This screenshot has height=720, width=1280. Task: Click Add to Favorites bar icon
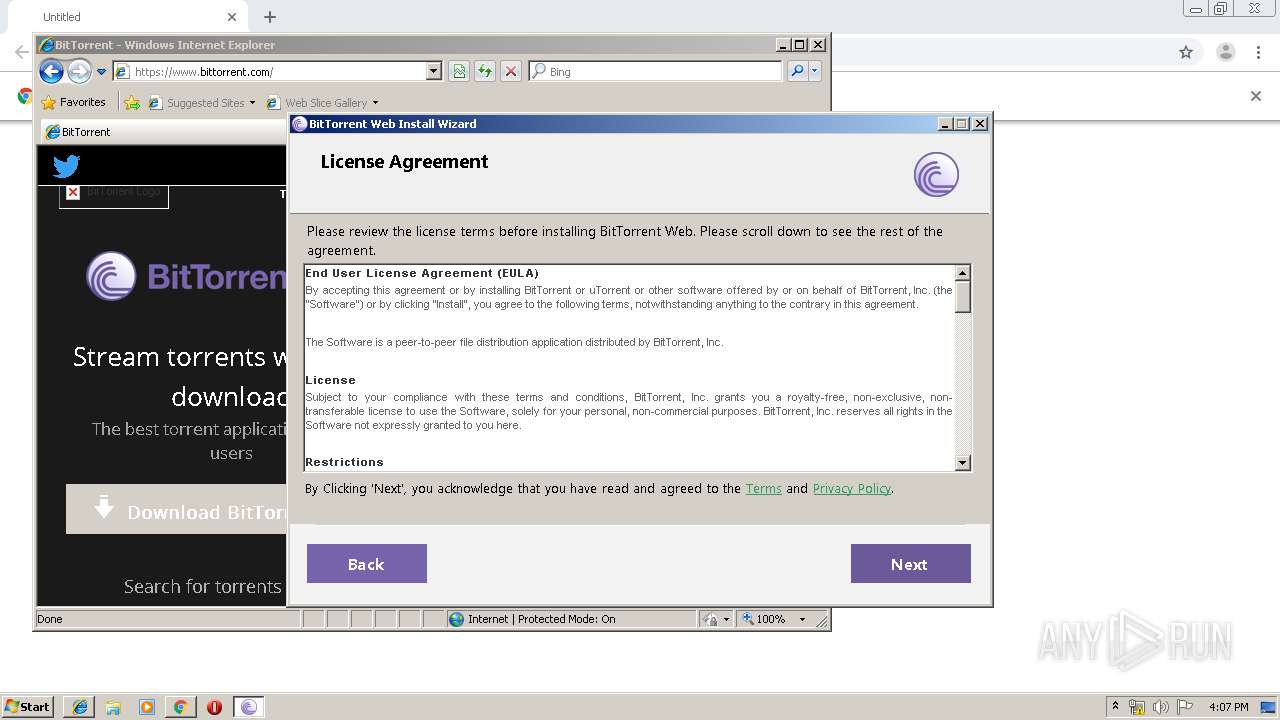[131, 102]
